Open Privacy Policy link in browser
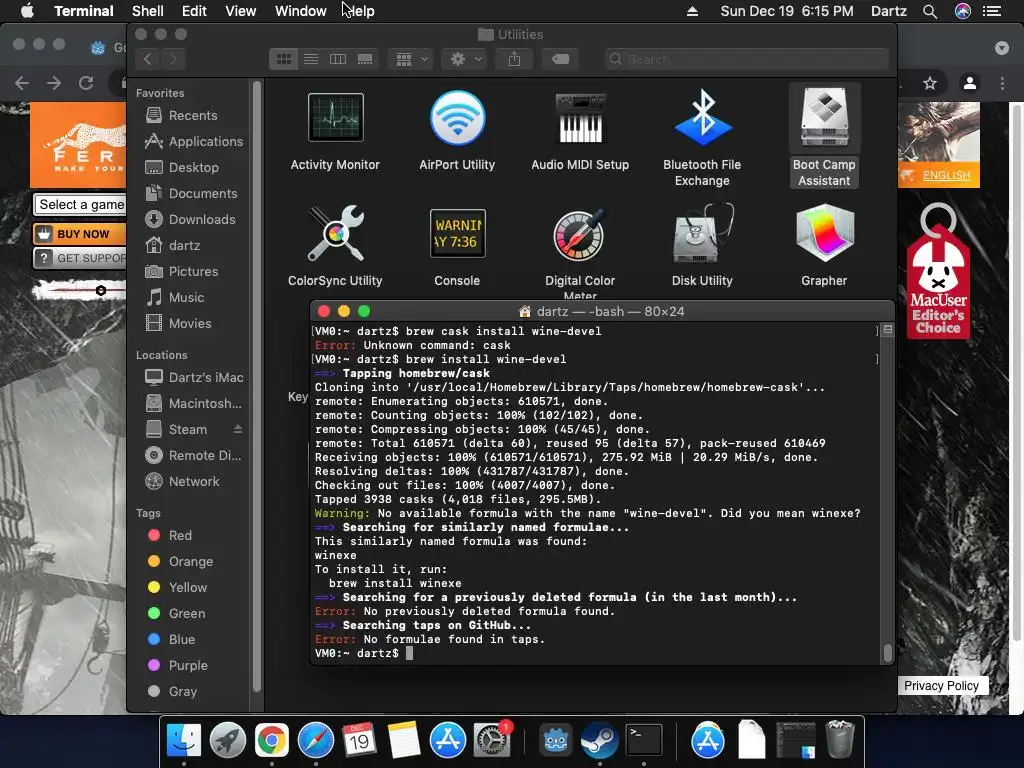The height and width of the screenshot is (768, 1024). pyautogui.click(x=941, y=685)
